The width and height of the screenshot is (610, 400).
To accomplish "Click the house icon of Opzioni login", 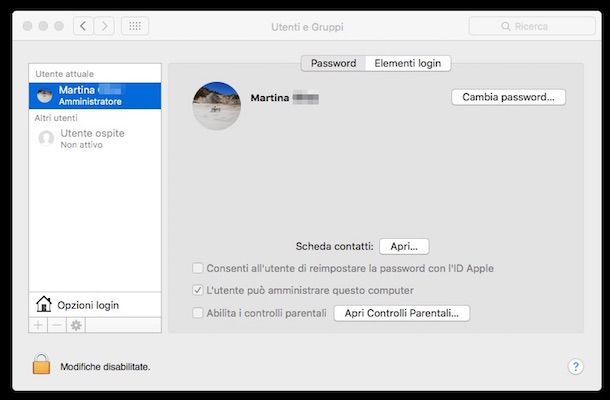I will [x=44, y=304].
